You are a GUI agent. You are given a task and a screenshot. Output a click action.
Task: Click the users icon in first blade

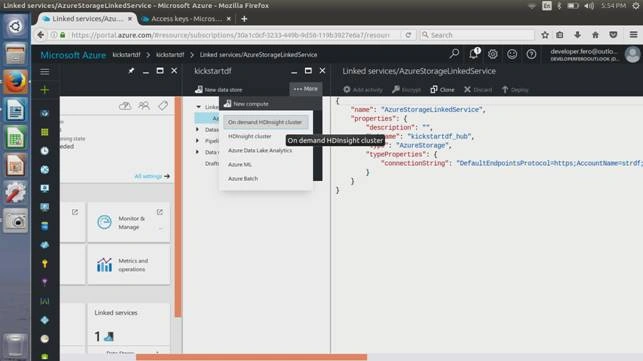click(x=144, y=106)
